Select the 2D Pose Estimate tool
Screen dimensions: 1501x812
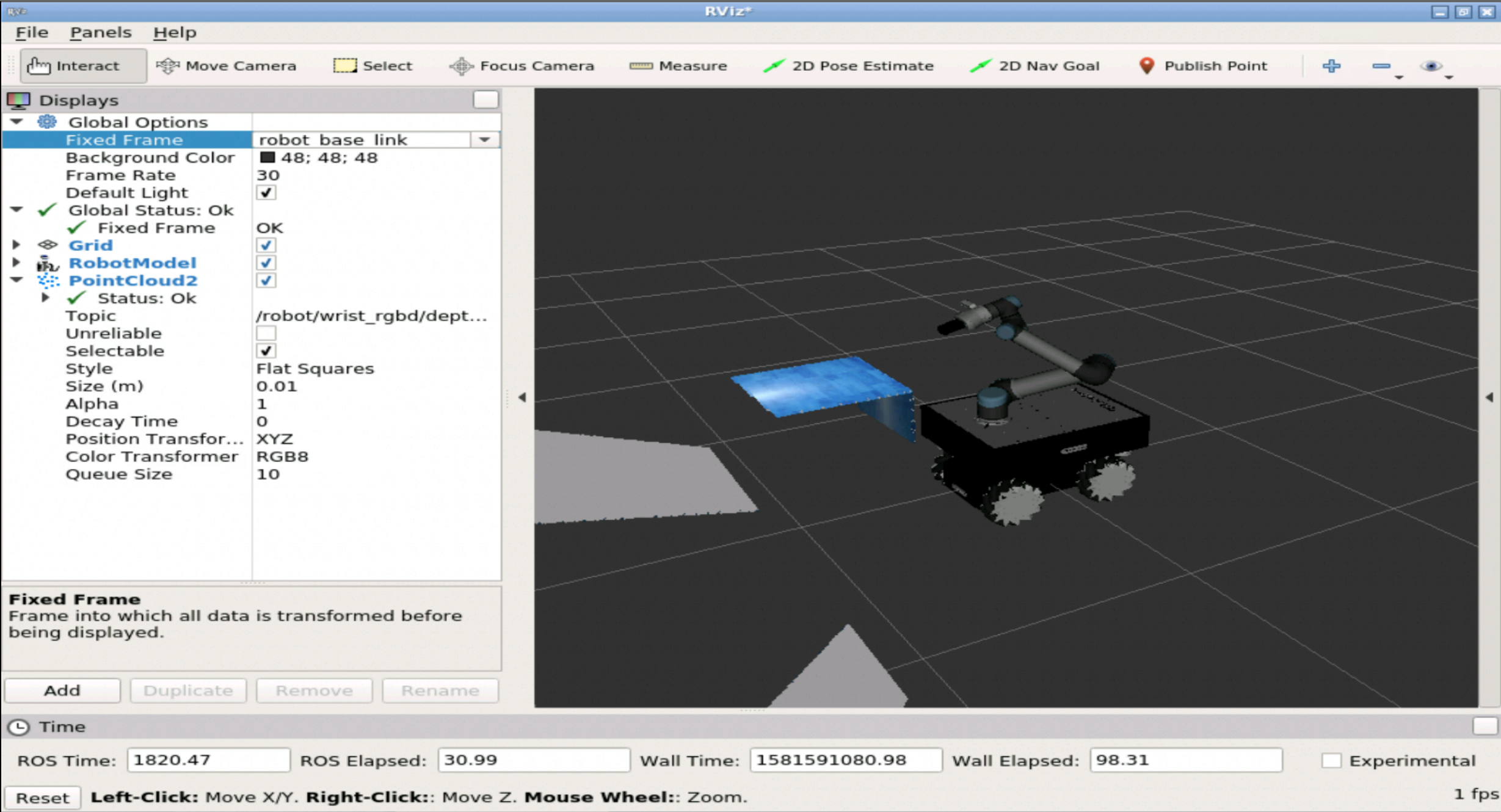tap(849, 66)
